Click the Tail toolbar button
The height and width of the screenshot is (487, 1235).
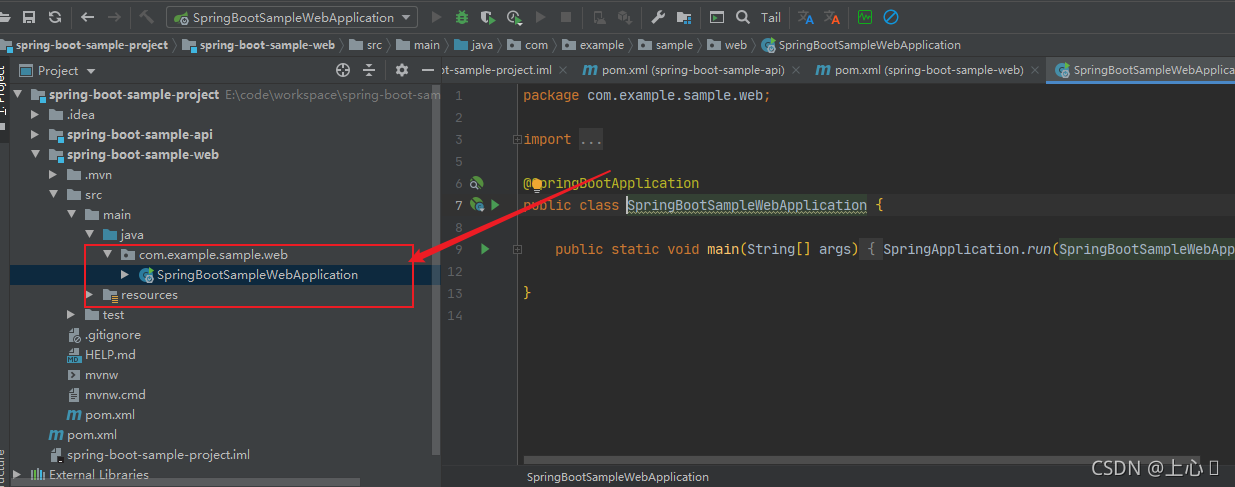tap(771, 17)
